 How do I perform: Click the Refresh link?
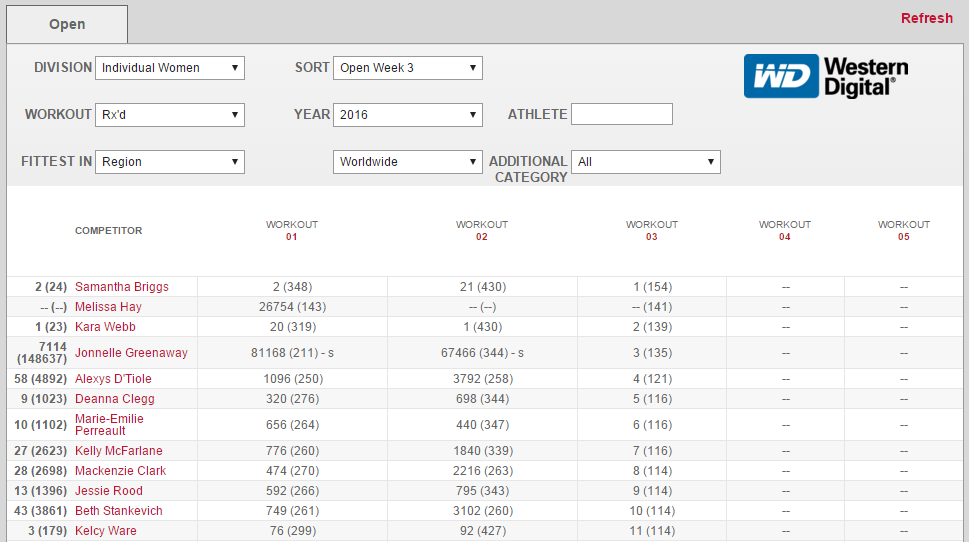pyautogui.click(x=926, y=19)
